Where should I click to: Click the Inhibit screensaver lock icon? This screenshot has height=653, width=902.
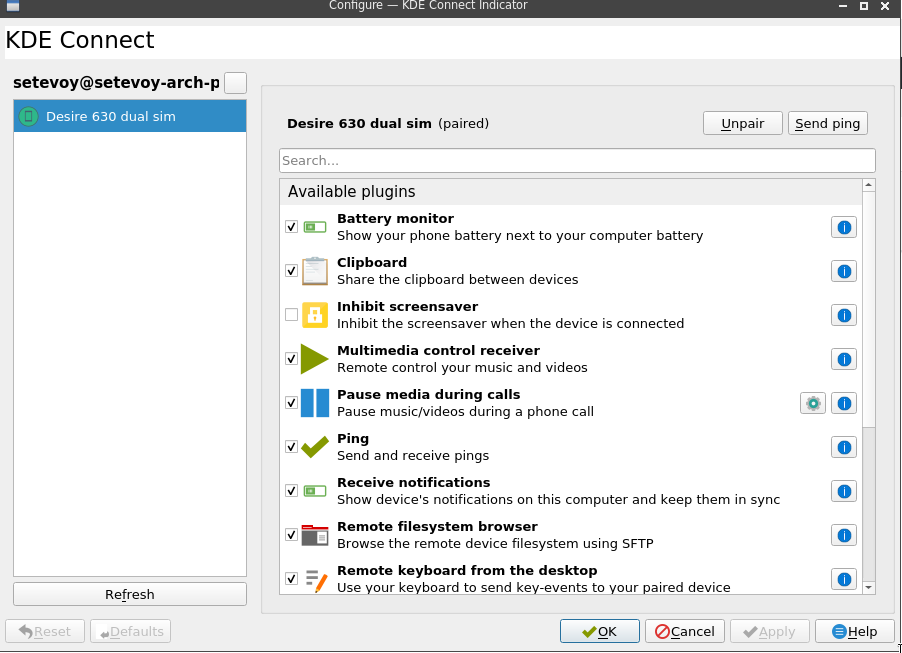[x=315, y=315]
